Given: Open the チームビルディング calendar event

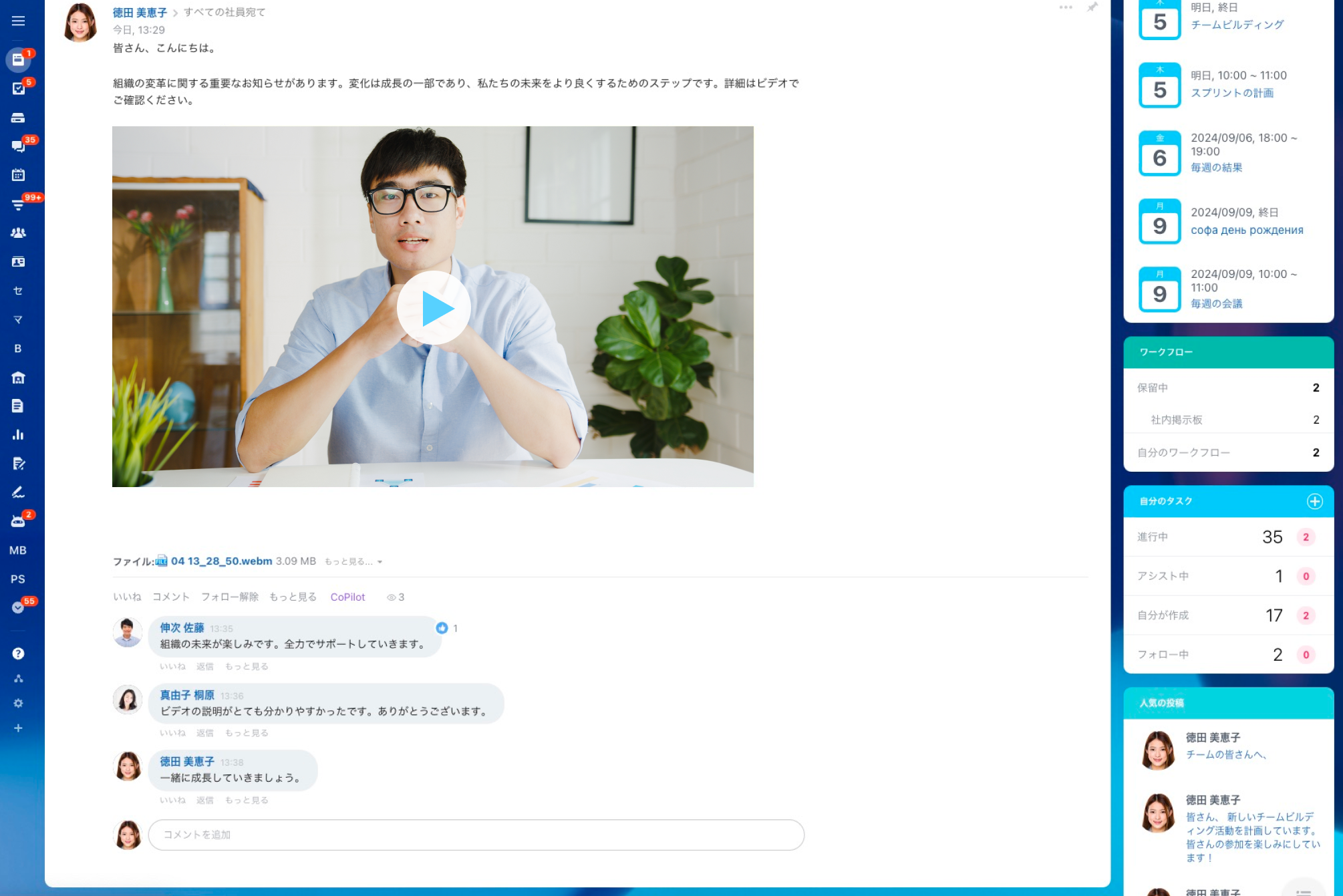Looking at the screenshot, I should click(x=1237, y=25).
